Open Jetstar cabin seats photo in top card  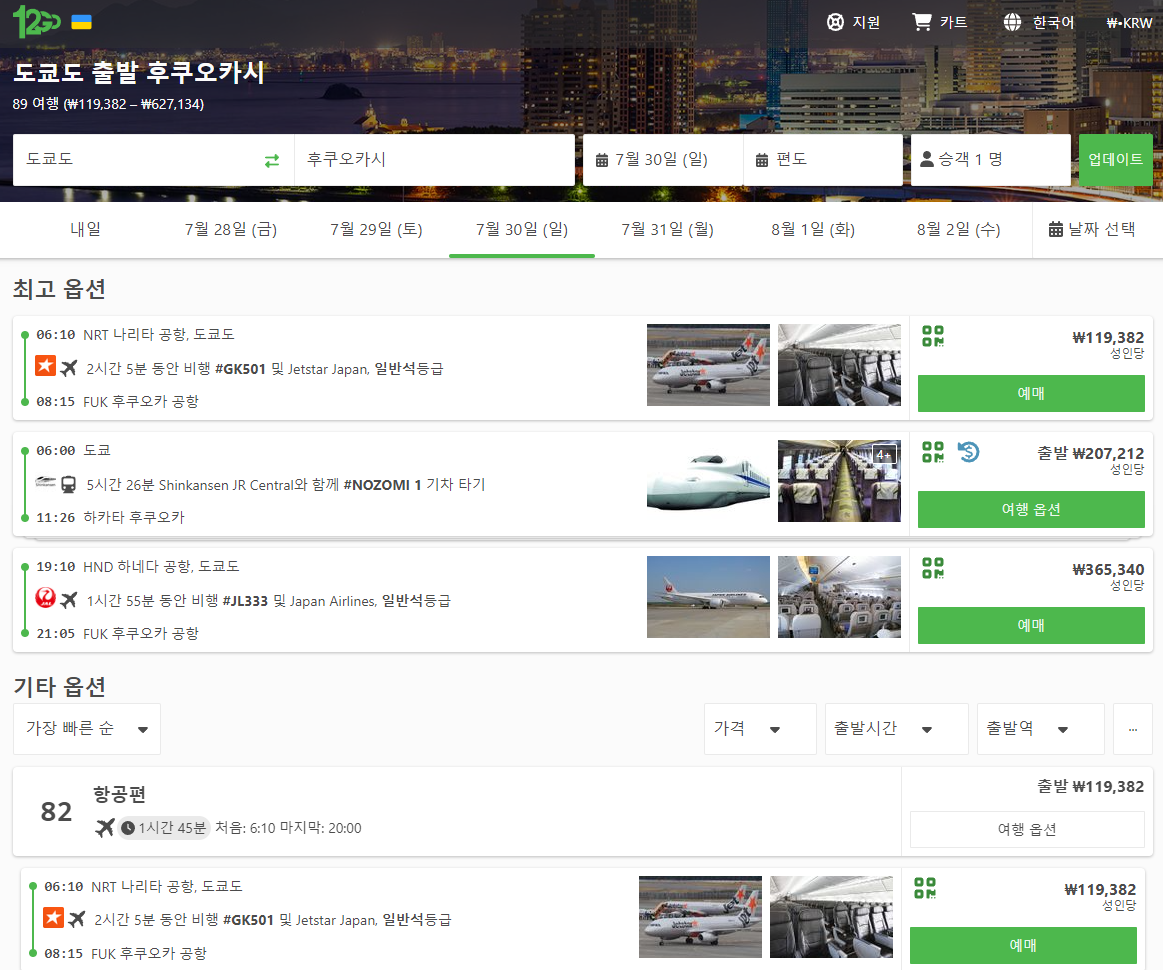click(x=839, y=365)
